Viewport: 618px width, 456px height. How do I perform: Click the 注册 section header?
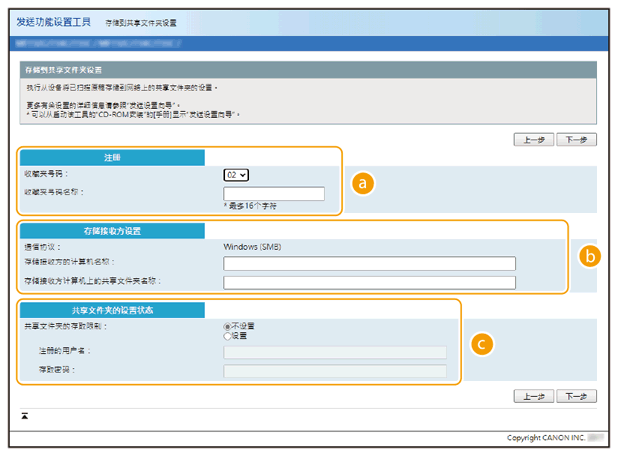(x=112, y=157)
